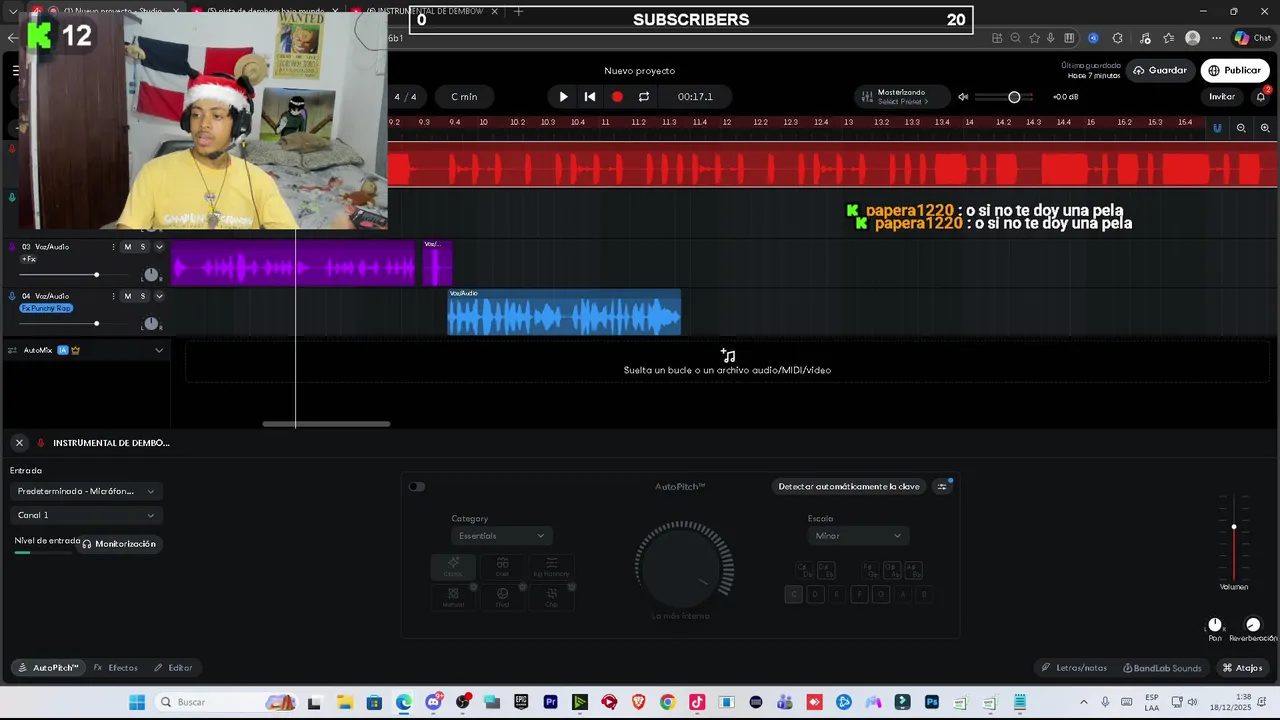Start recording with the red record button

(x=617, y=97)
